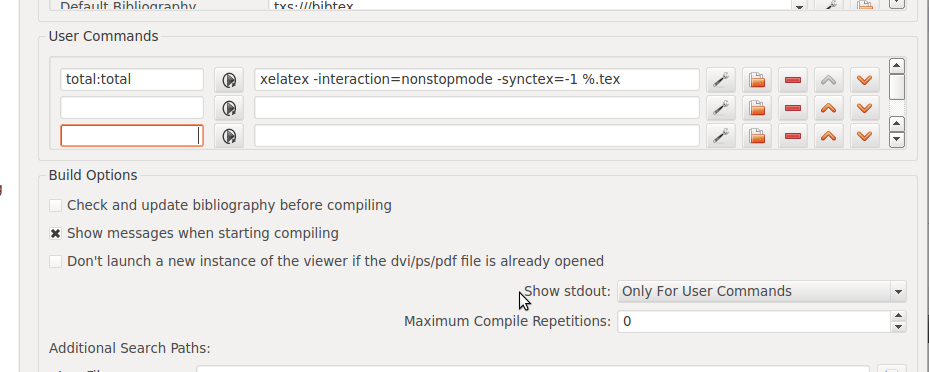Expand the Default Bibliography combo box arrow
Viewport: 929px width, 372px height.
800,7
